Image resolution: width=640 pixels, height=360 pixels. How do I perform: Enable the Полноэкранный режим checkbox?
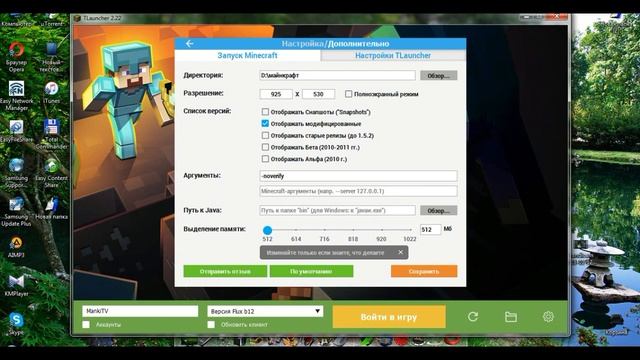pyautogui.click(x=348, y=94)
